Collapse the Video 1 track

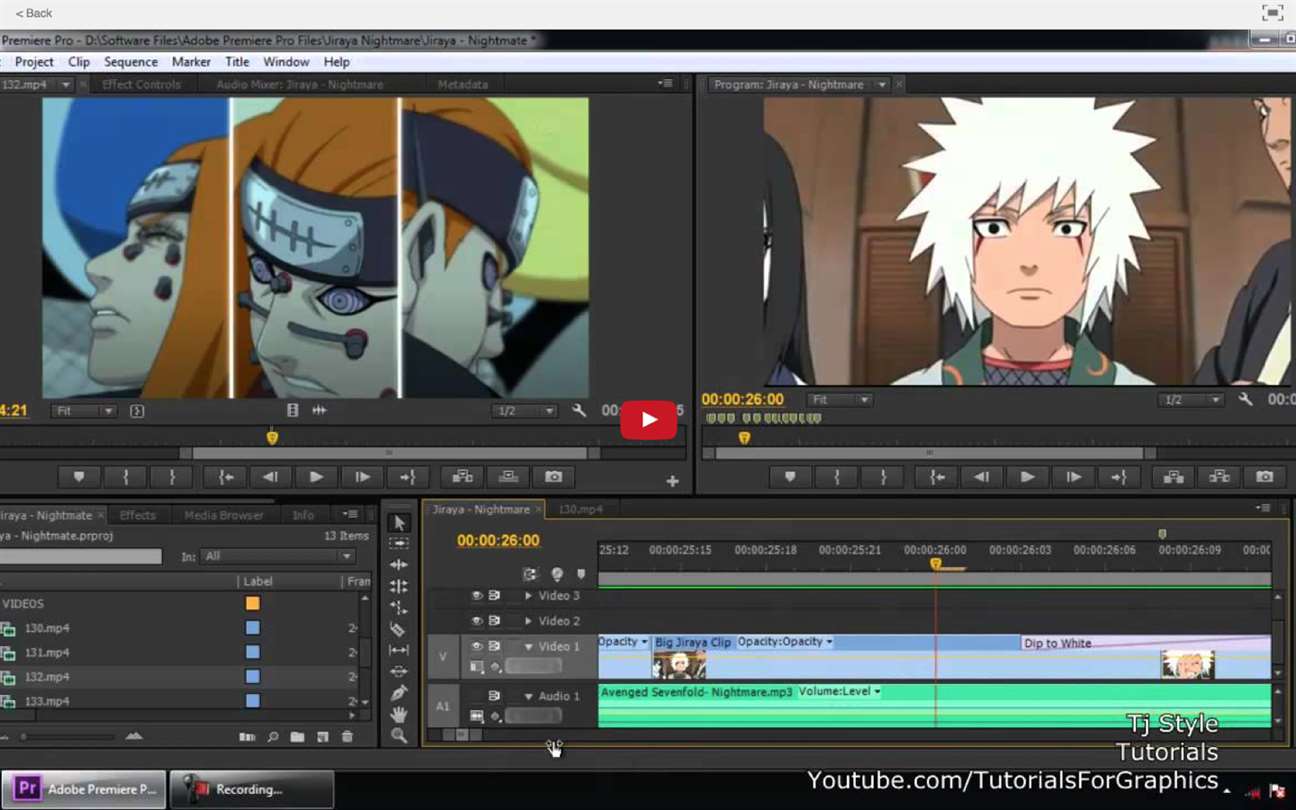coord(528,647)
